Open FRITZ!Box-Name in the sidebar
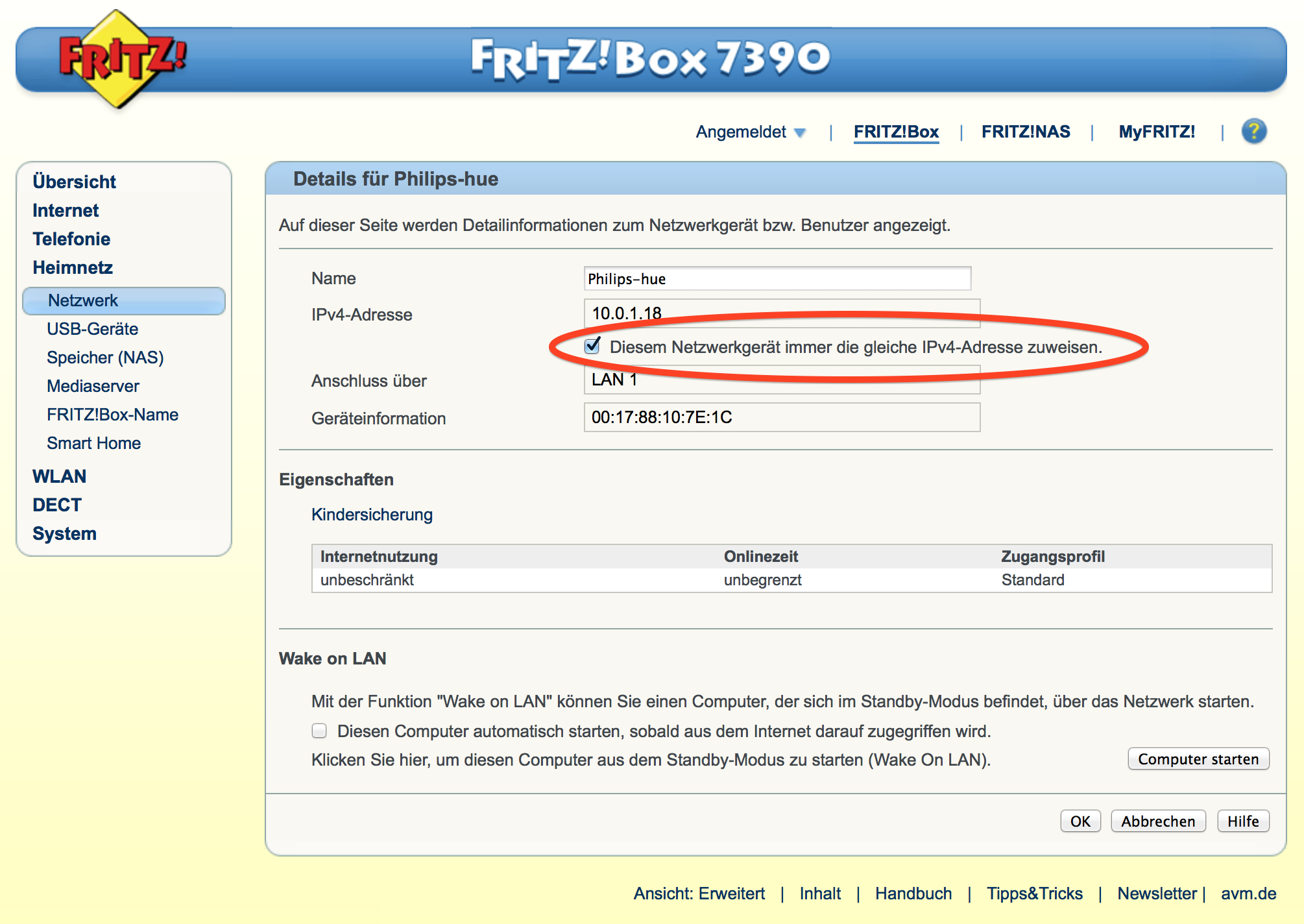Image resolution: width=1304 pixels, height=924 pixels. [112, 415]
